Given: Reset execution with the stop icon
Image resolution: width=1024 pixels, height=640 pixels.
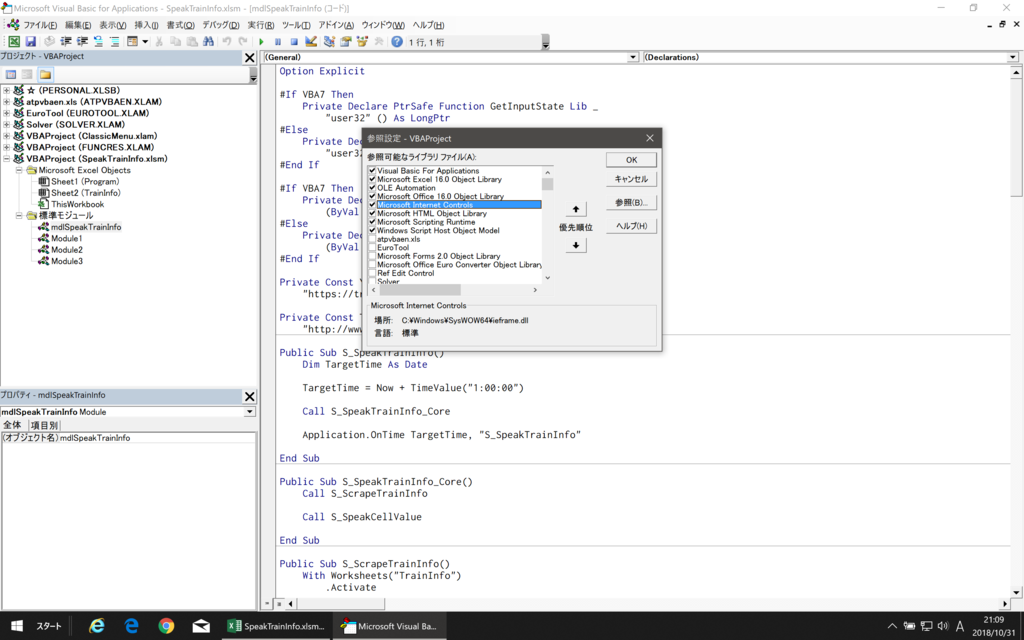Looking at the screenshot, I should point(294,42).
